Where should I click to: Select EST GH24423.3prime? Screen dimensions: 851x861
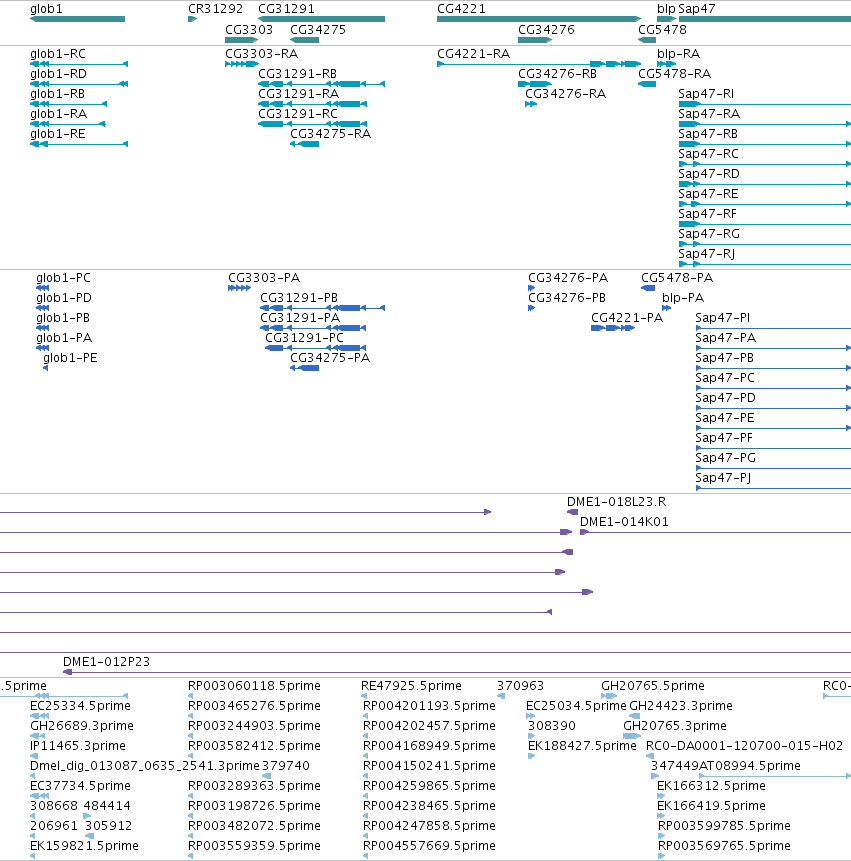tap(681, 706)
